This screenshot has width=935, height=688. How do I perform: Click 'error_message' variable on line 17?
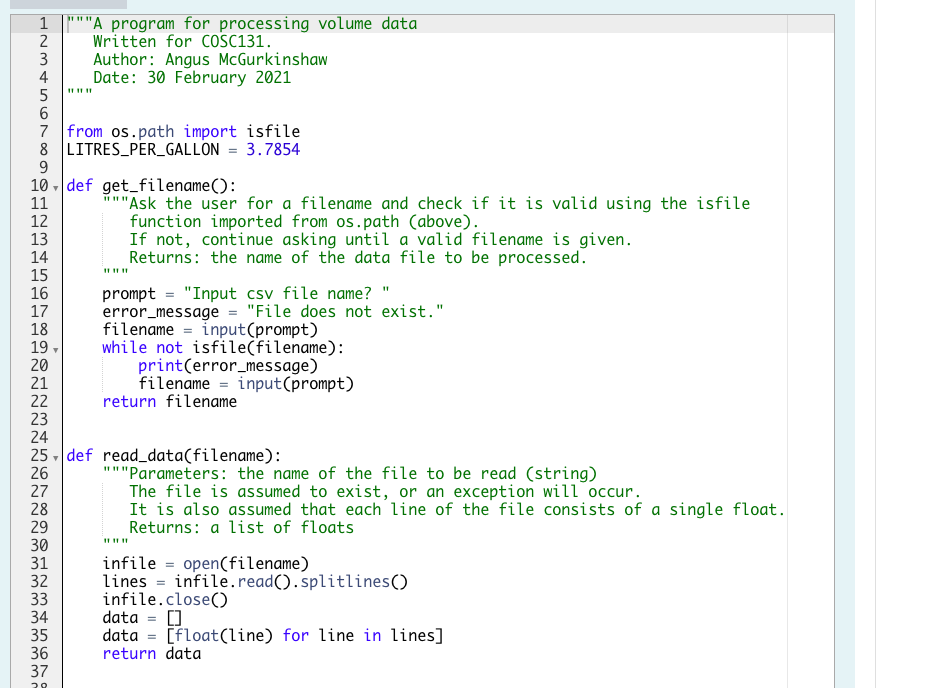click(160, 312)
